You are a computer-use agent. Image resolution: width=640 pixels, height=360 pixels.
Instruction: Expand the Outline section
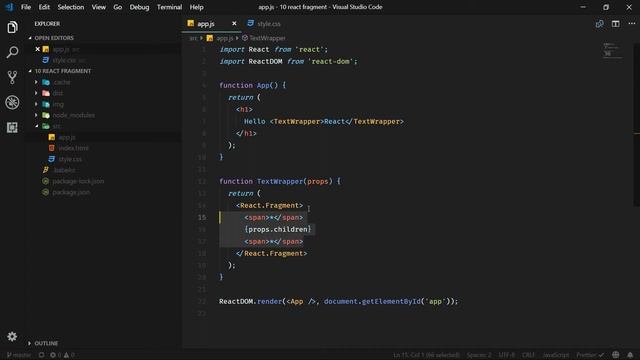(x=46, y=343)
